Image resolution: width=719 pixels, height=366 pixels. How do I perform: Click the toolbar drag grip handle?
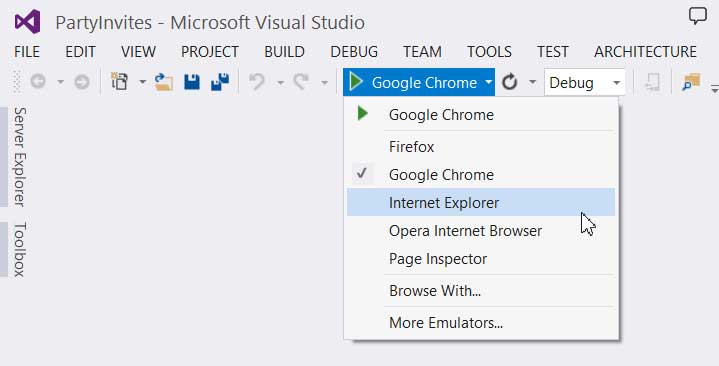click(x=17, y=82)
